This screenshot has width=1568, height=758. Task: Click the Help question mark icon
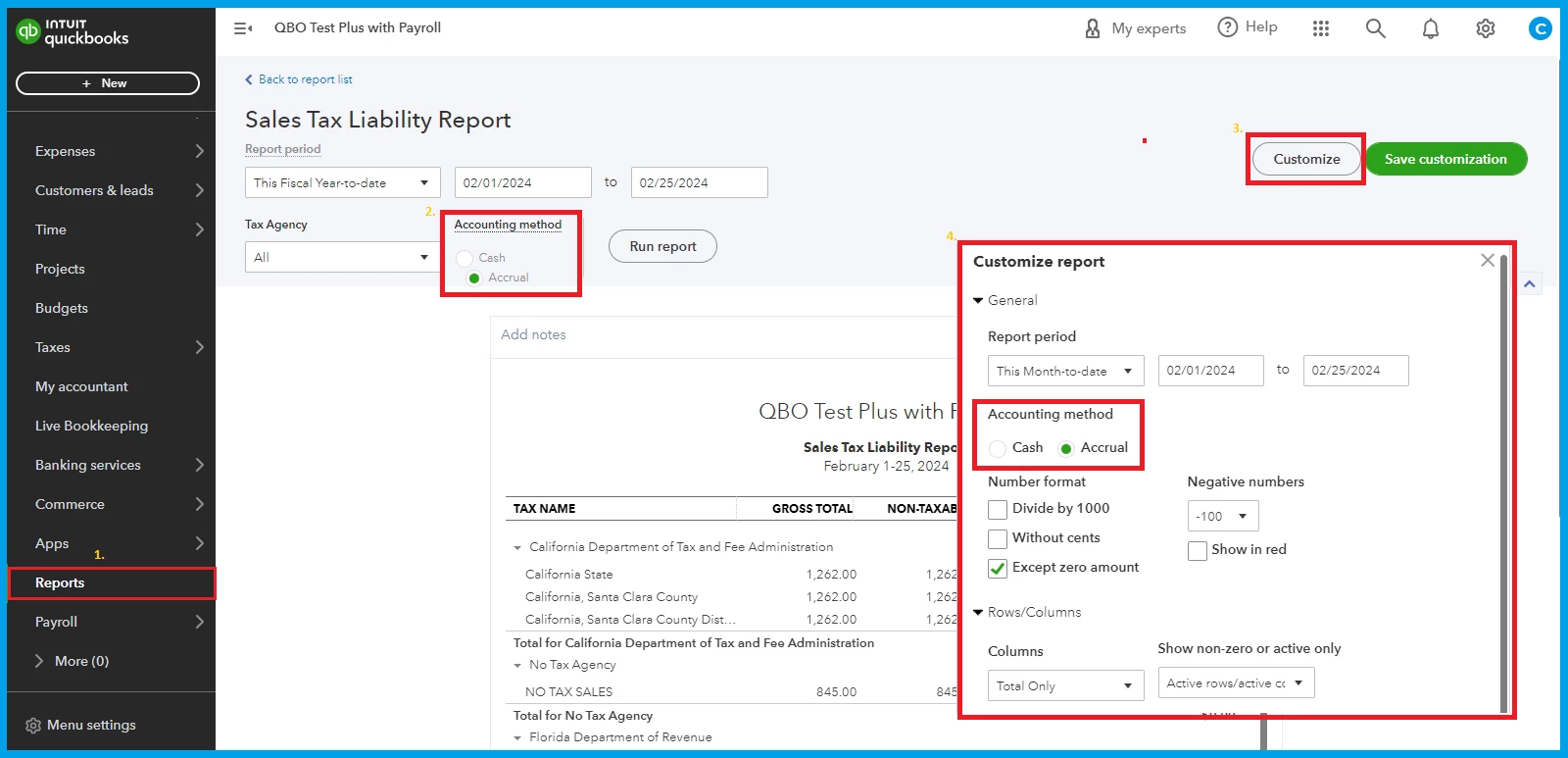[1227, 27]
